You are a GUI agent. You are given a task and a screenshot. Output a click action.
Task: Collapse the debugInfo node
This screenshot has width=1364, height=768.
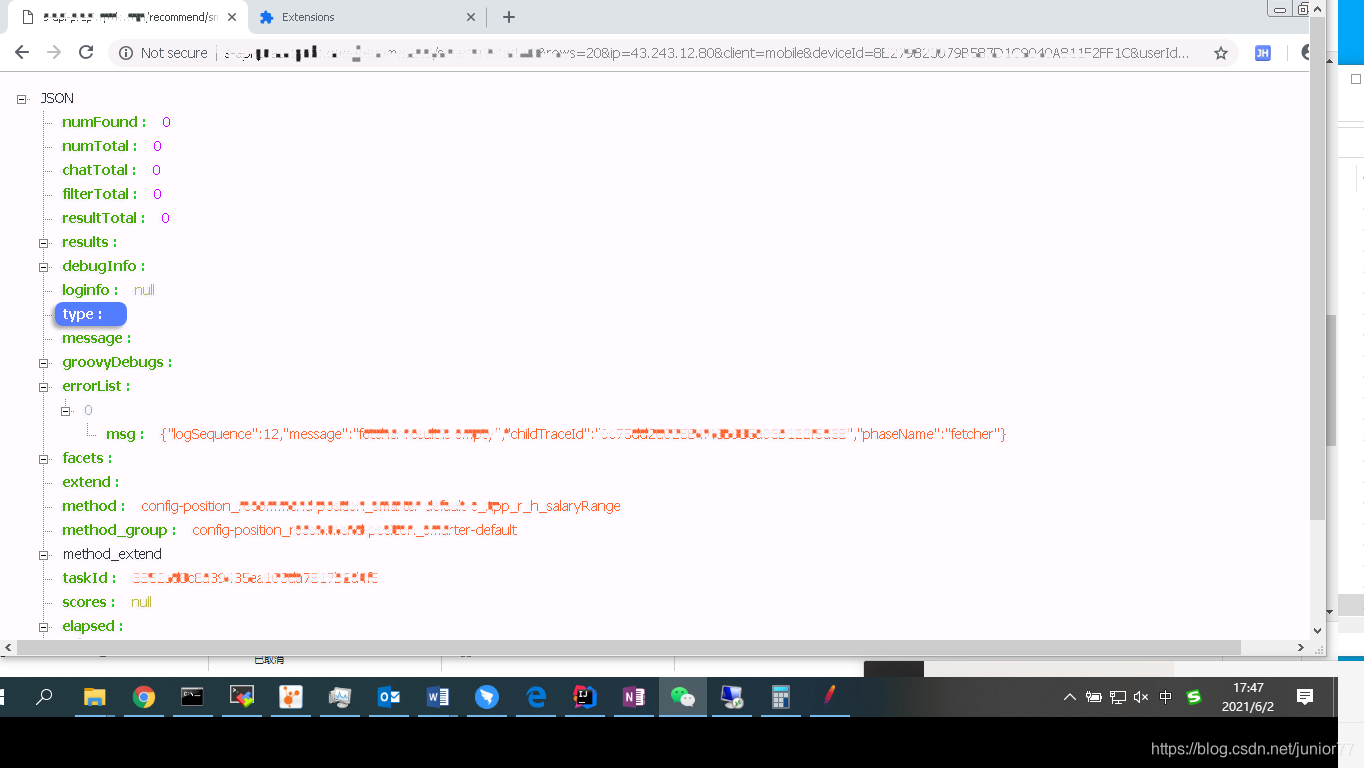[x=42, y=266]
